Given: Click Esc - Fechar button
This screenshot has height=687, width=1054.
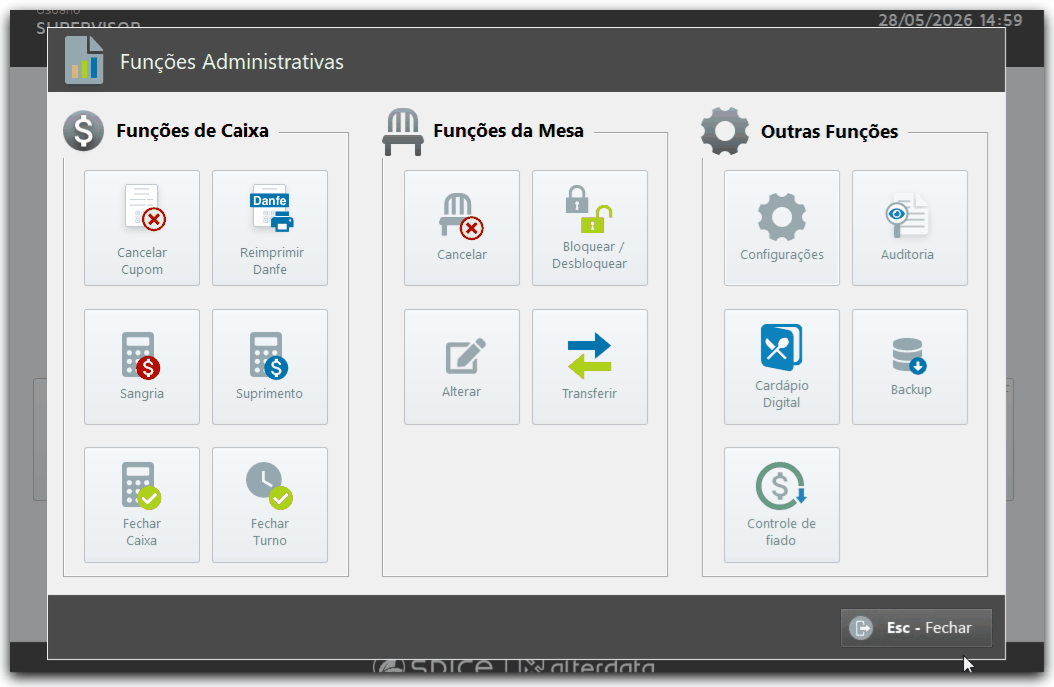Looking at the screenshot, I should point(916,628).
